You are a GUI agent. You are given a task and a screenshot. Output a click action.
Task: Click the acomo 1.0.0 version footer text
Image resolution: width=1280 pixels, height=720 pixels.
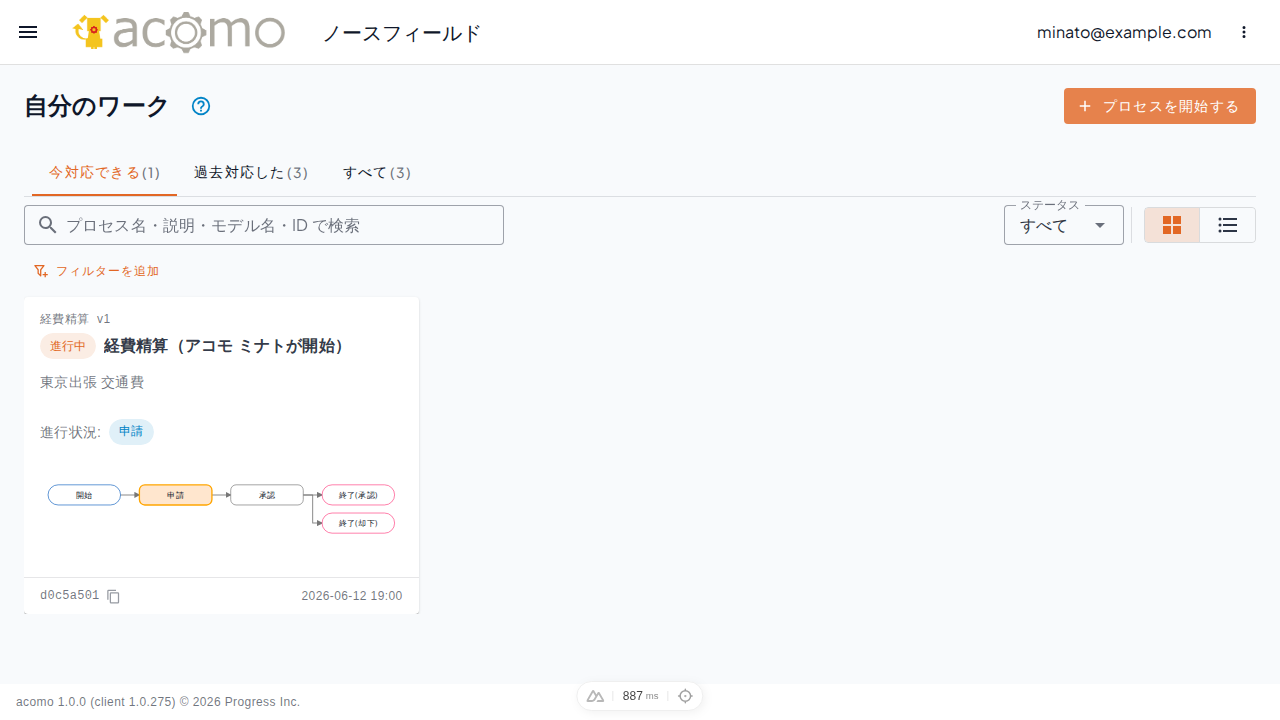[158, 702]
